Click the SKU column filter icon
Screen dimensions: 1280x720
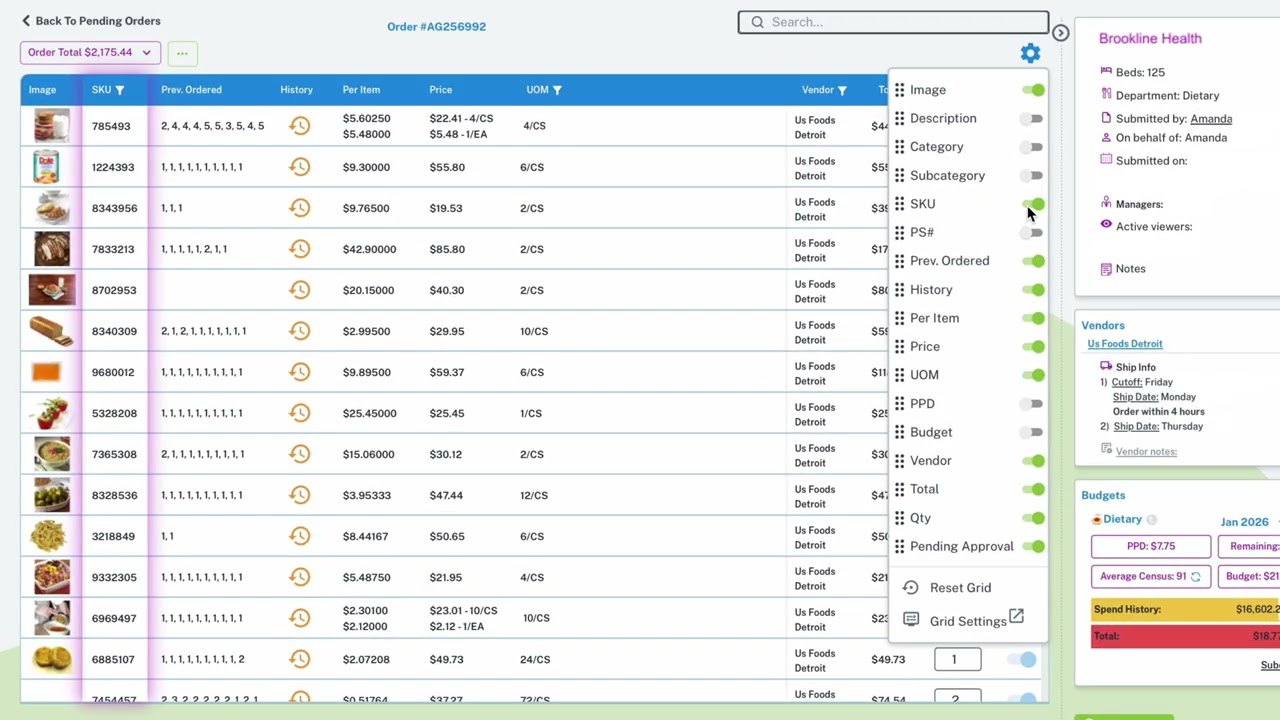click(x=120, y=90)
